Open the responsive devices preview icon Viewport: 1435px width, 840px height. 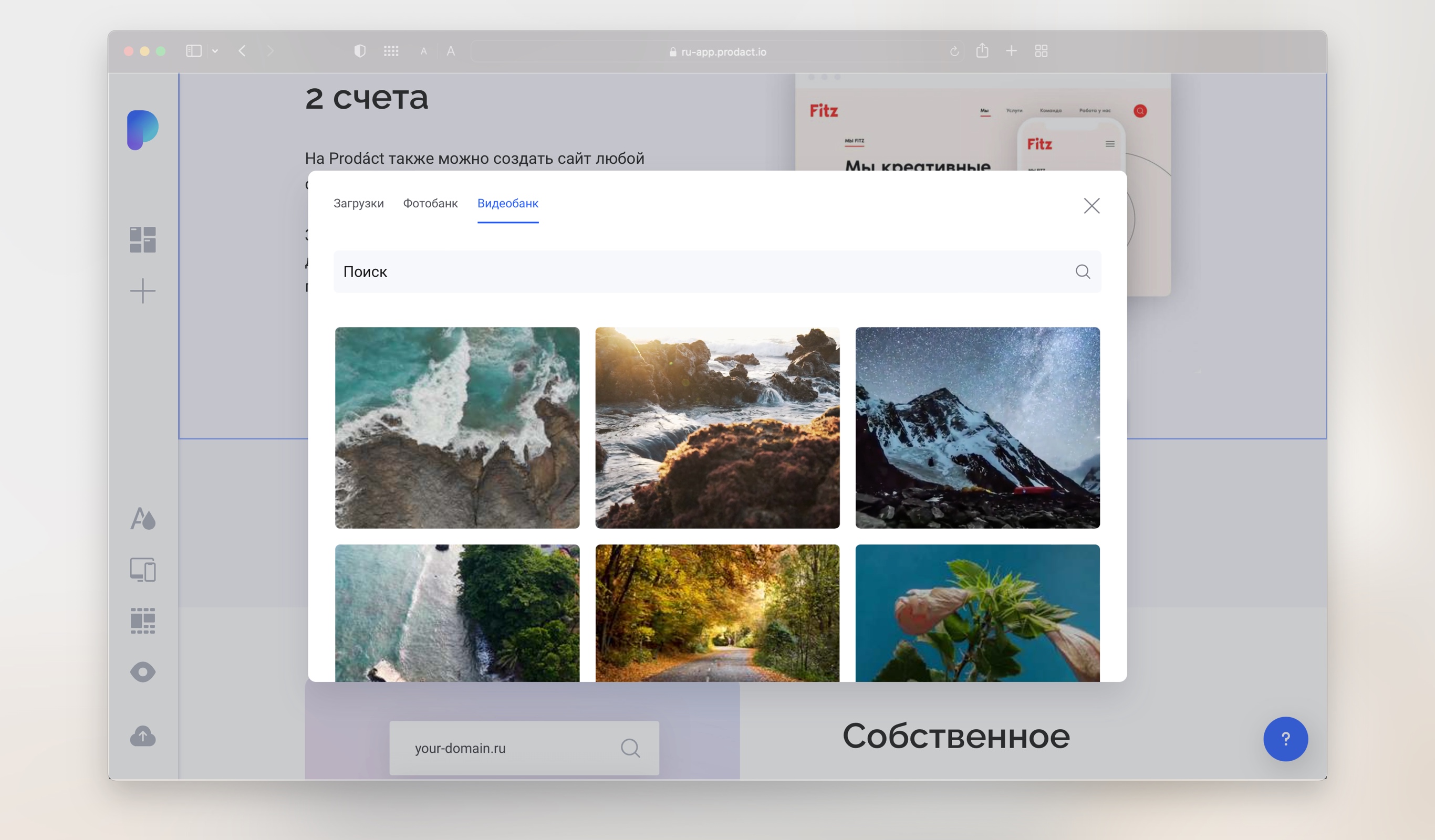coord(142,570)
